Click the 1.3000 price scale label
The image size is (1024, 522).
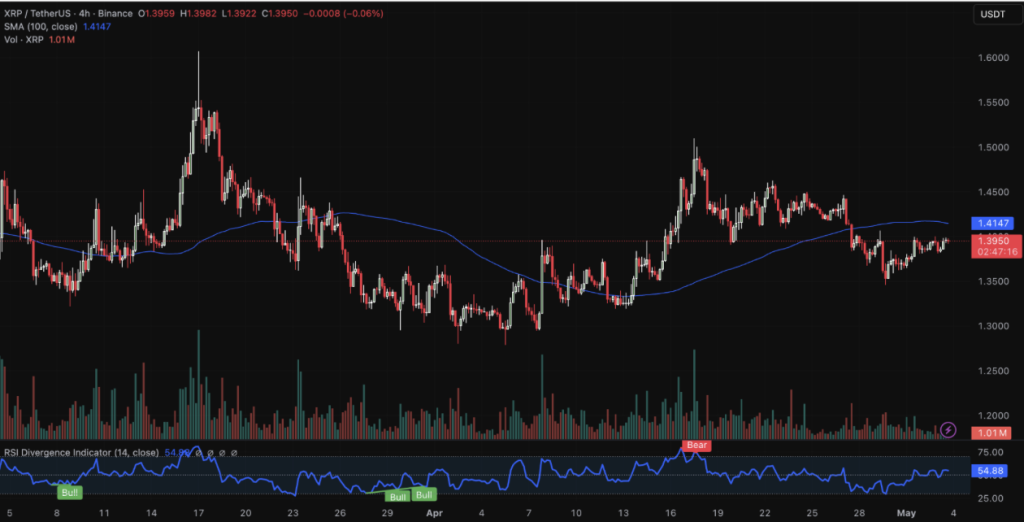click(x=993, y=326)
